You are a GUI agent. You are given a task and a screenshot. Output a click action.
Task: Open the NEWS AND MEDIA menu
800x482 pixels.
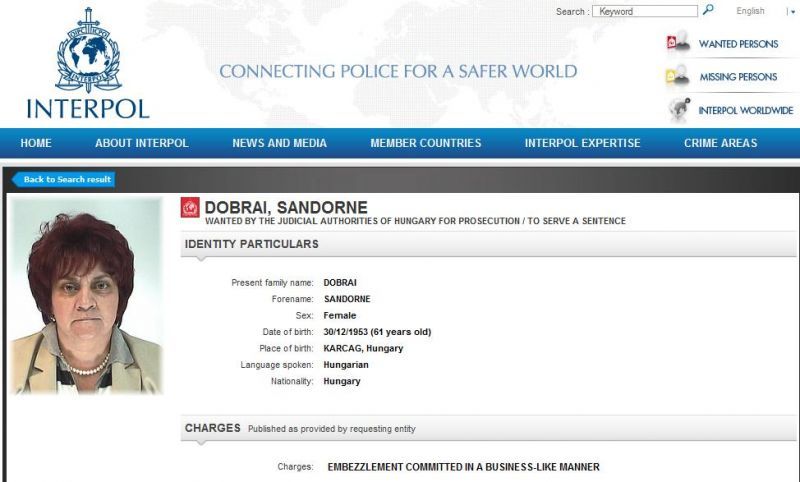pyautogui.click(x=280, y=143)
